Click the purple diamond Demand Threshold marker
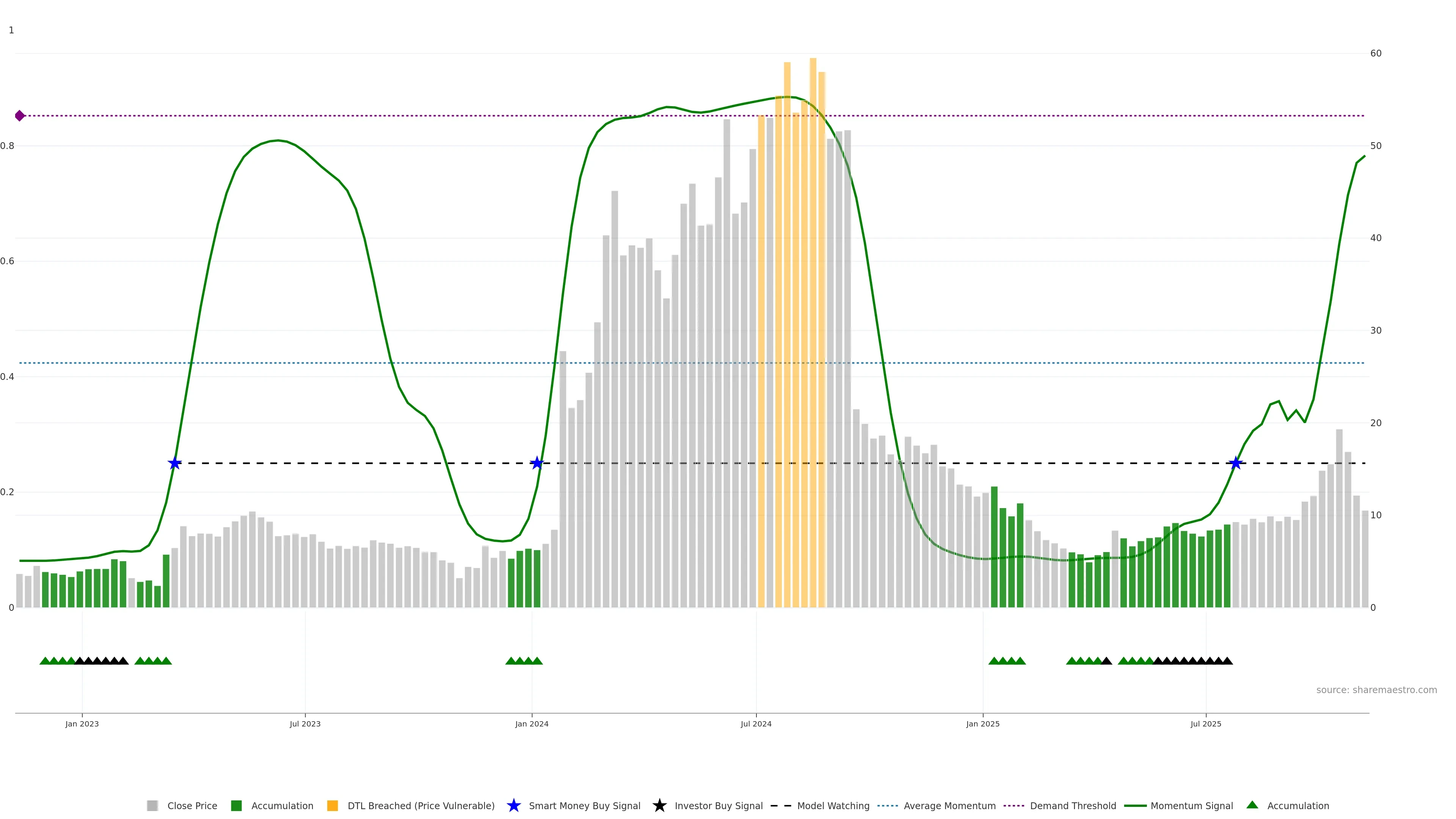1456x819 pixels. click(x=20, y=116)
